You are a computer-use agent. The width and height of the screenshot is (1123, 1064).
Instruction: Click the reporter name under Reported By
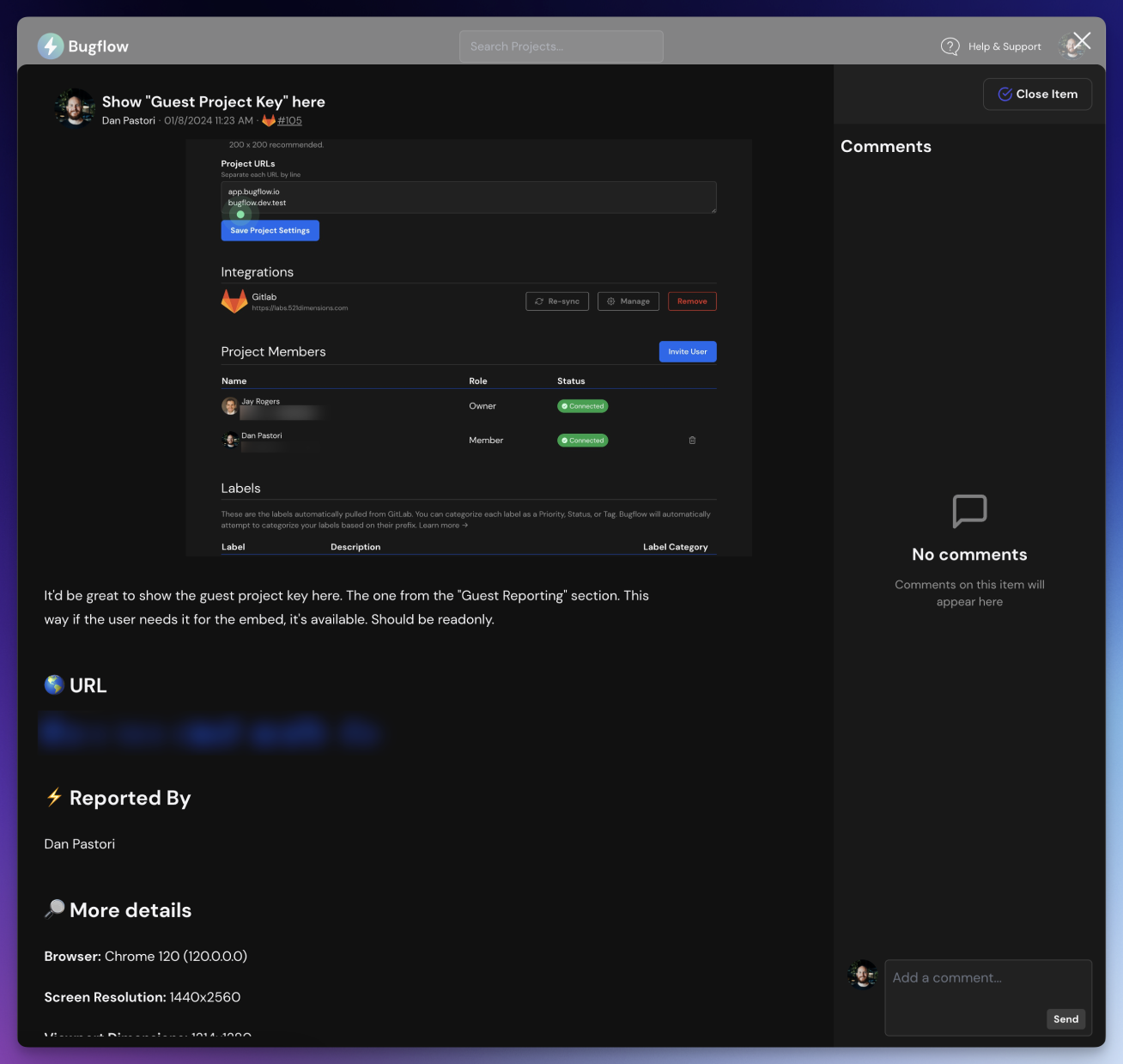(80, 844)
